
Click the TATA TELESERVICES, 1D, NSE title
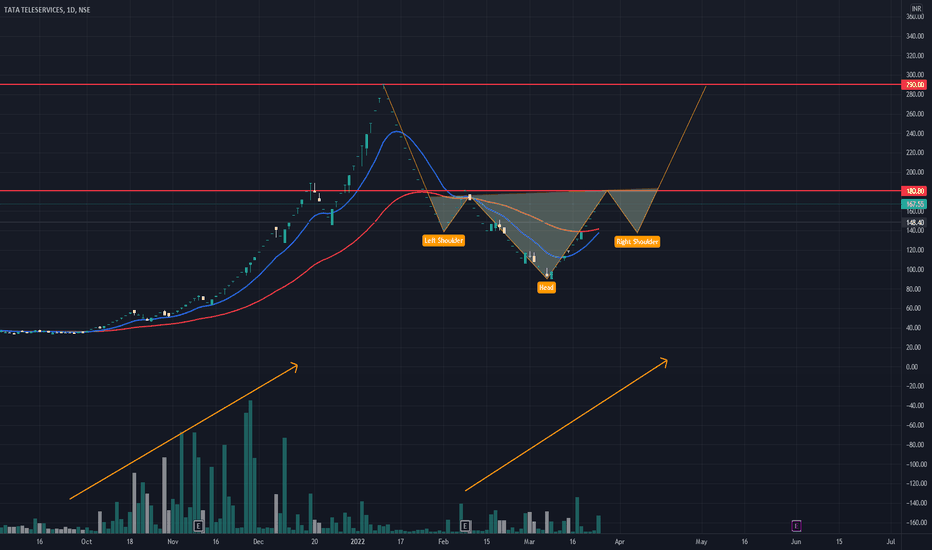click(x=47, y=10)
